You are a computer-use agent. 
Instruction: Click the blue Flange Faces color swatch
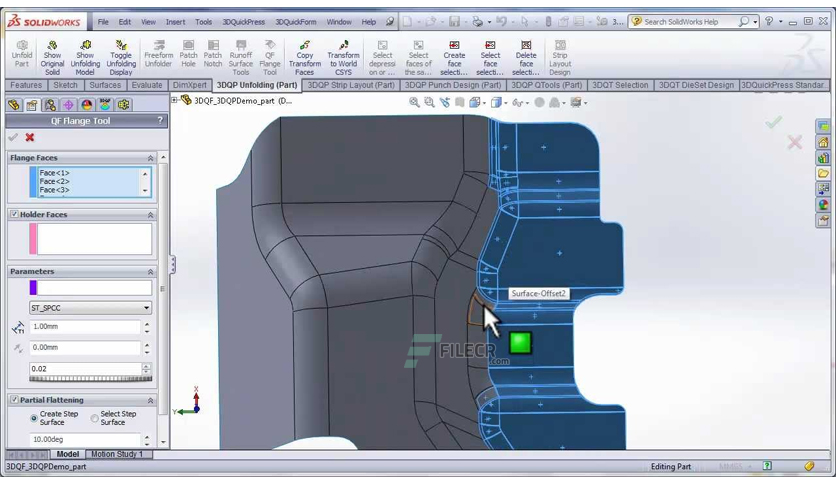(x=33, y=182)
